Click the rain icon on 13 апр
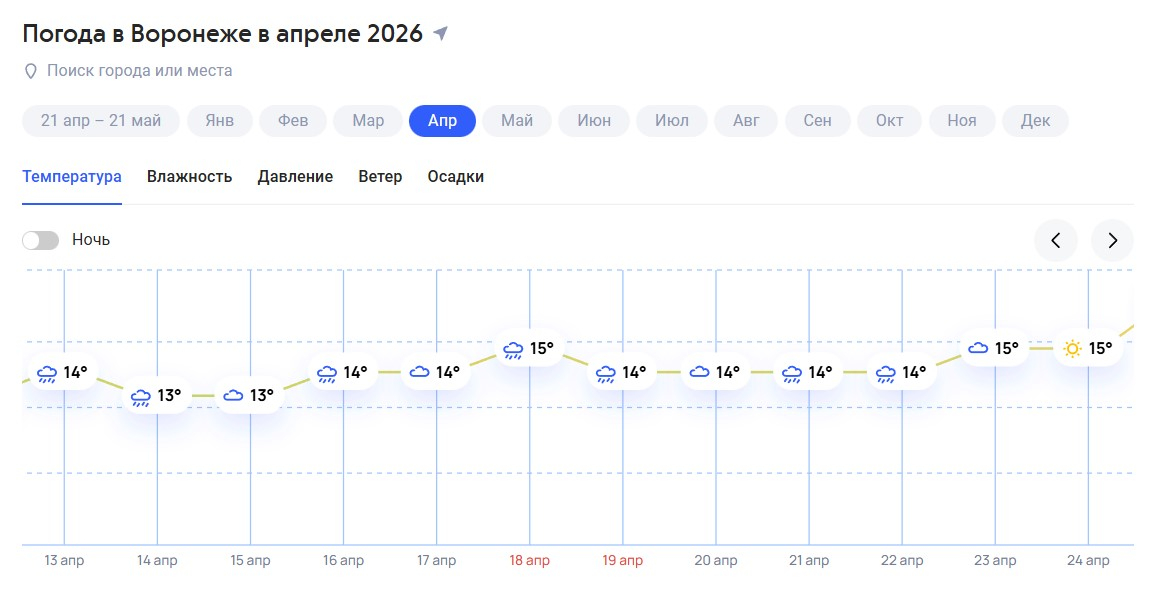 [47, 374]
